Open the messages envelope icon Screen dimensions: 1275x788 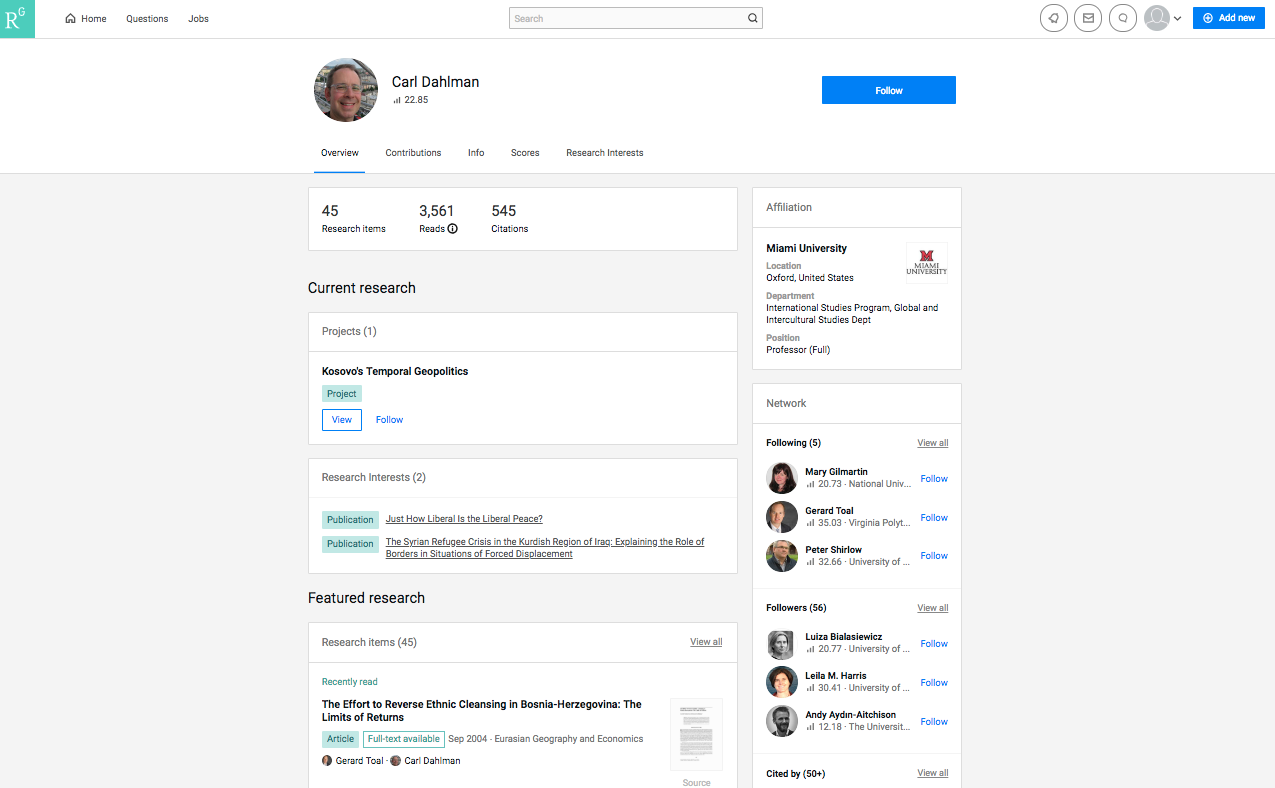[x=1088, y=18]
